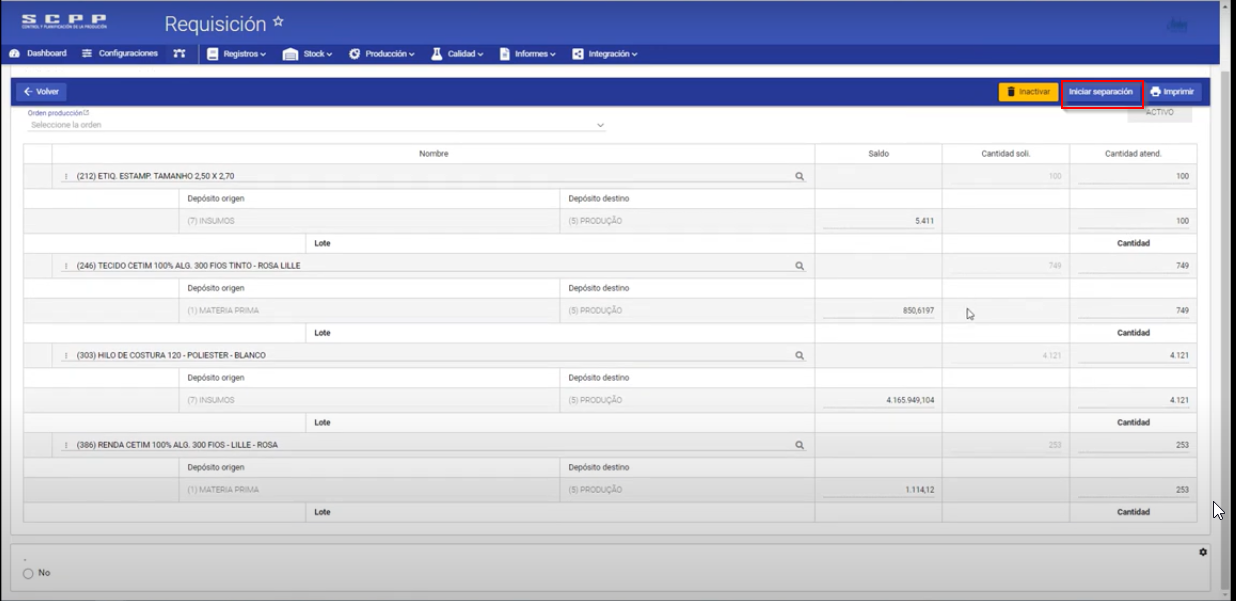This screenshot has height=601, width=1236.
Task: Click drag handle of HILO DE COSTURA row
Action: pyautogui.click(x=66, y=355)
